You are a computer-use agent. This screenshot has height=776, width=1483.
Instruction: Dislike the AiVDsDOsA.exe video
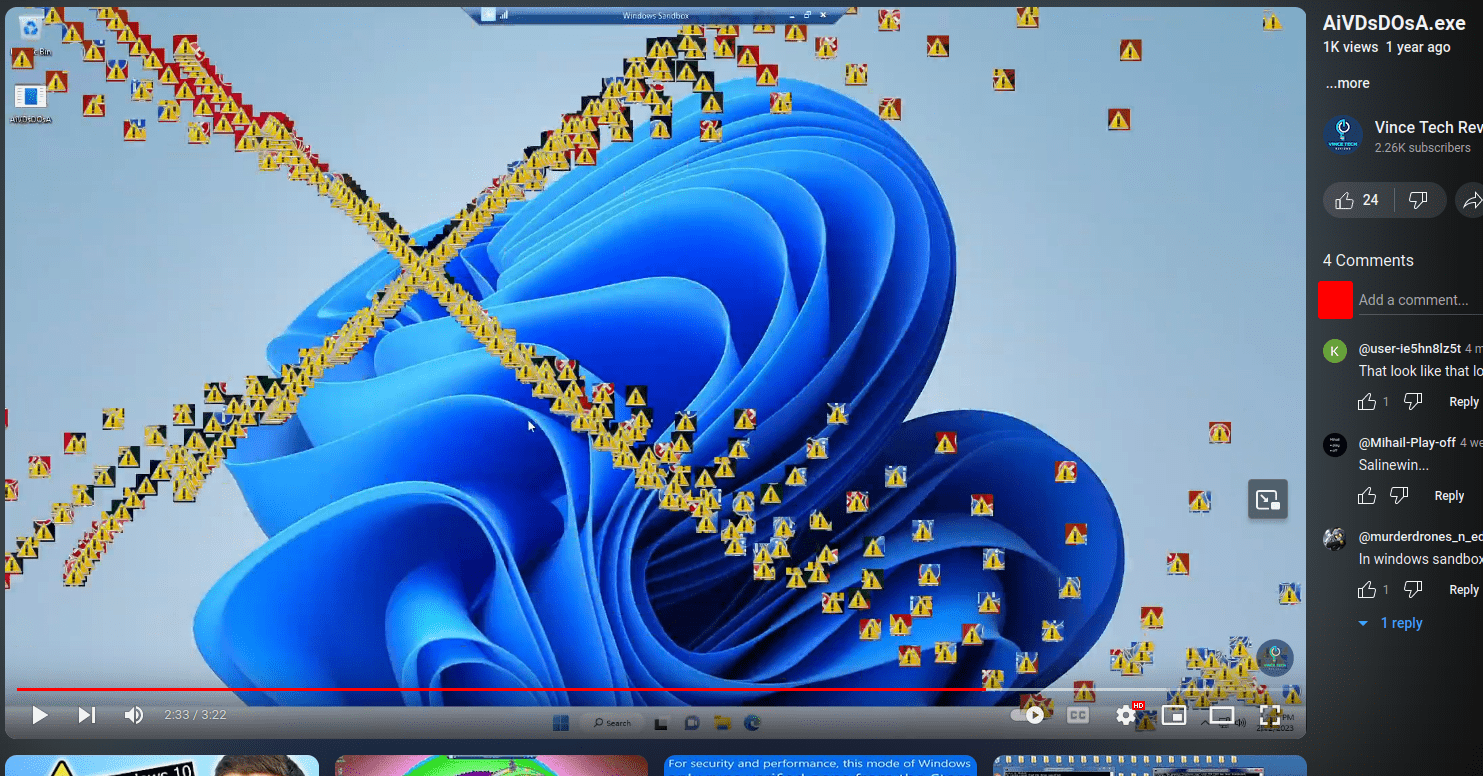(1418, 200)
